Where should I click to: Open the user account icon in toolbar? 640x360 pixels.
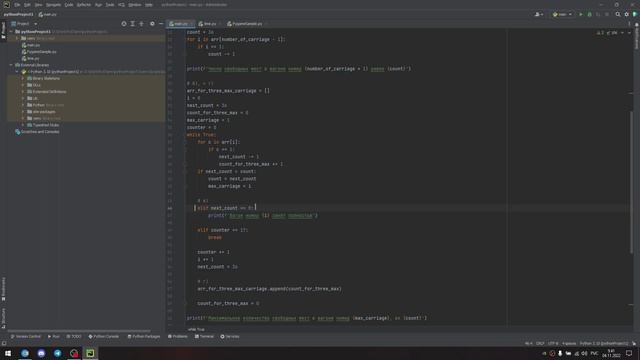(539, 14)
